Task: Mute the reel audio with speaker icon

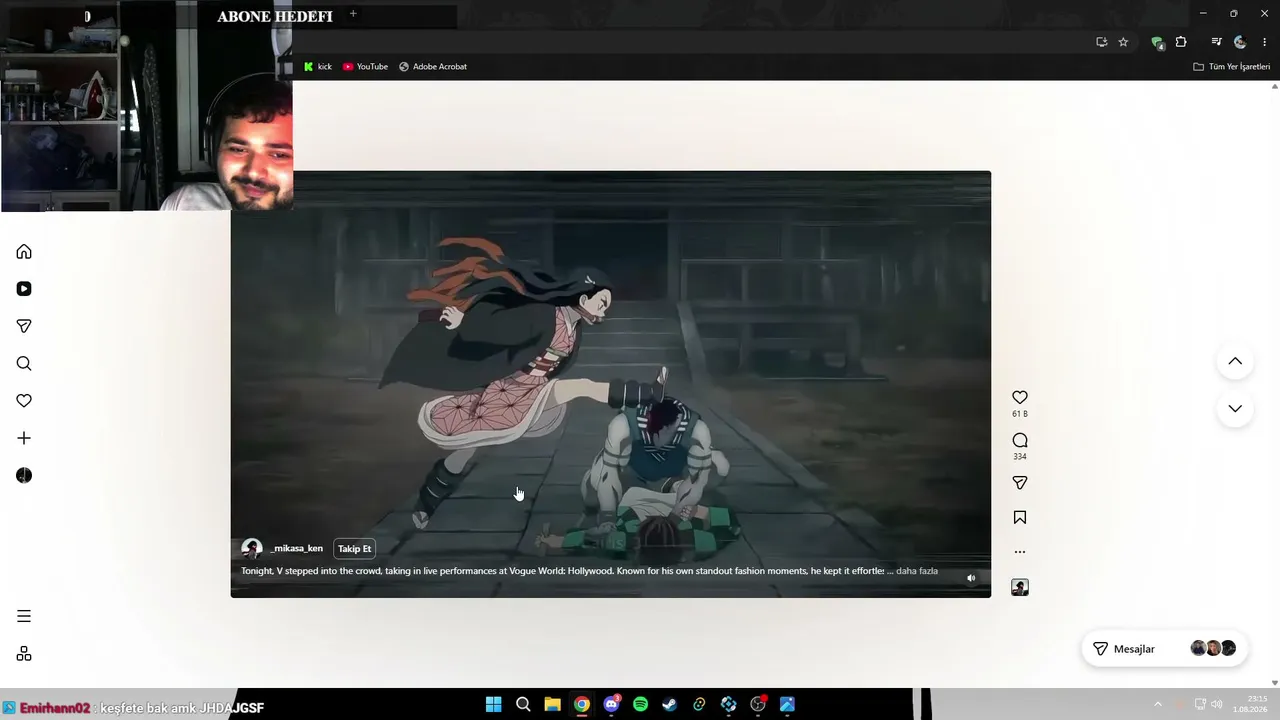Action: [x=971, y=578]
